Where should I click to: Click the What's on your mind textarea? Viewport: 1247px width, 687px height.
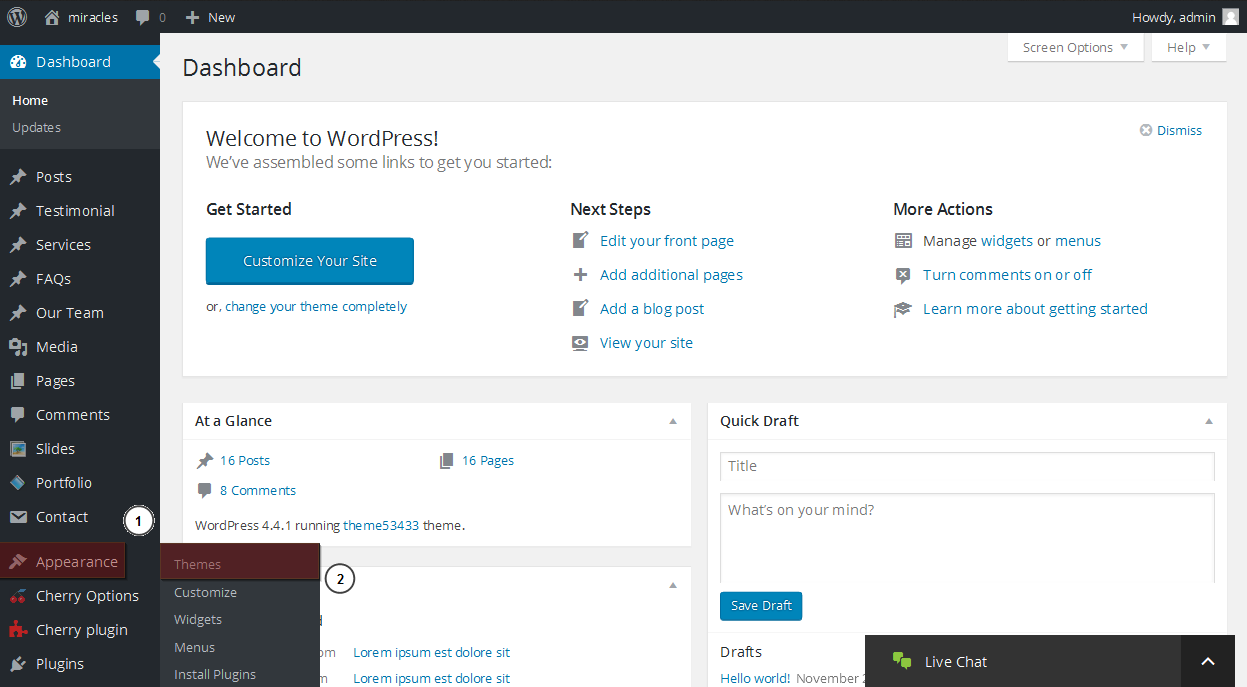point(967,538)
